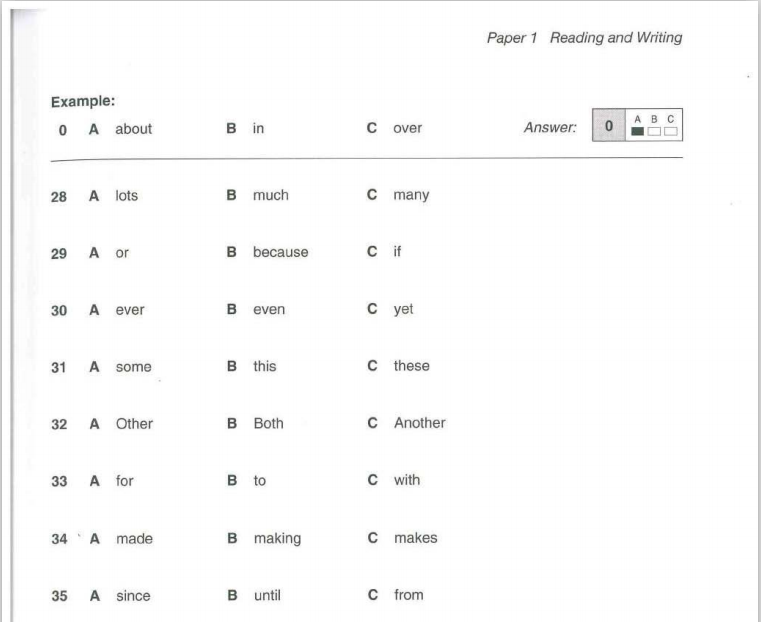This screenshot has height=622, width=761.
Task: Select option A 'lots' for question 28
Action: click(x=126, y=196)
